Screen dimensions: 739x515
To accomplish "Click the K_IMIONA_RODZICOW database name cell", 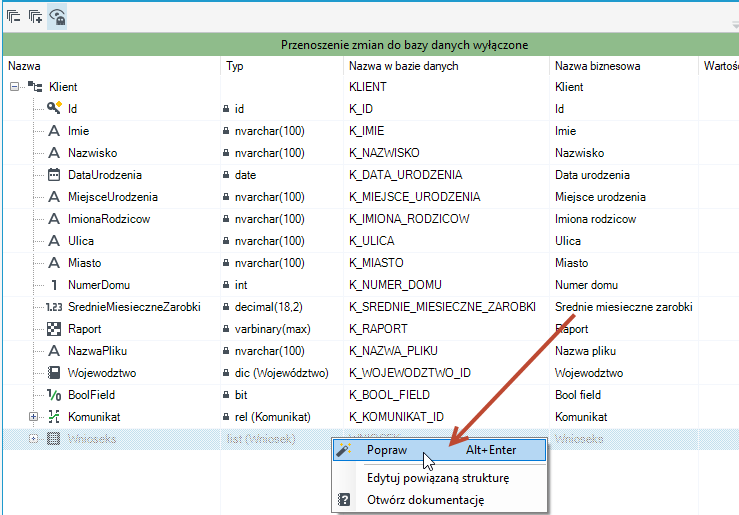I will (409, 219).
